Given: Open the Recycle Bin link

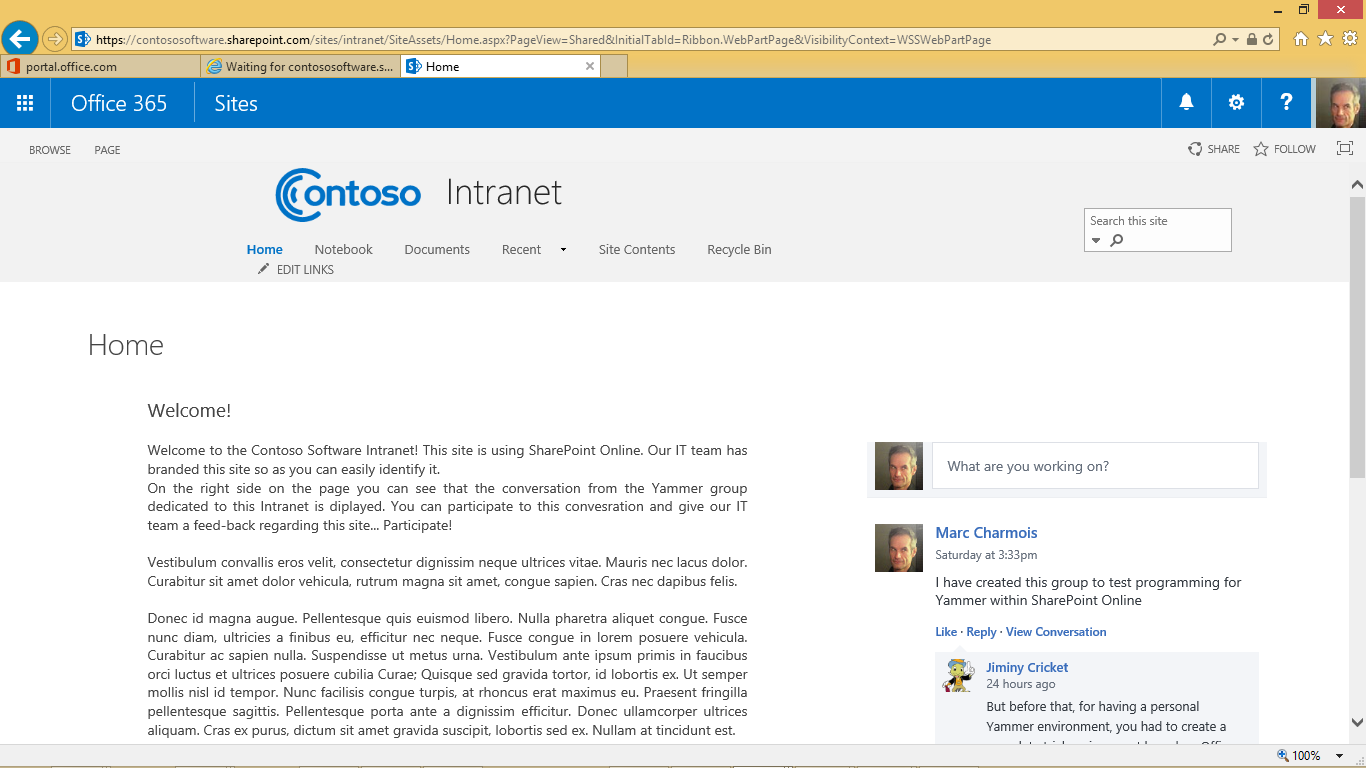Looking at the screenshot, I should 739,250.
